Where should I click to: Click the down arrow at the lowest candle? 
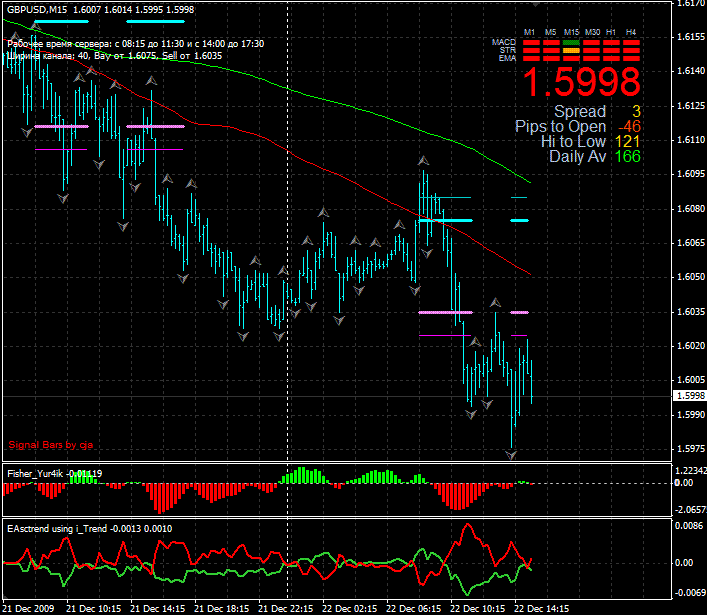pos(511,455)
